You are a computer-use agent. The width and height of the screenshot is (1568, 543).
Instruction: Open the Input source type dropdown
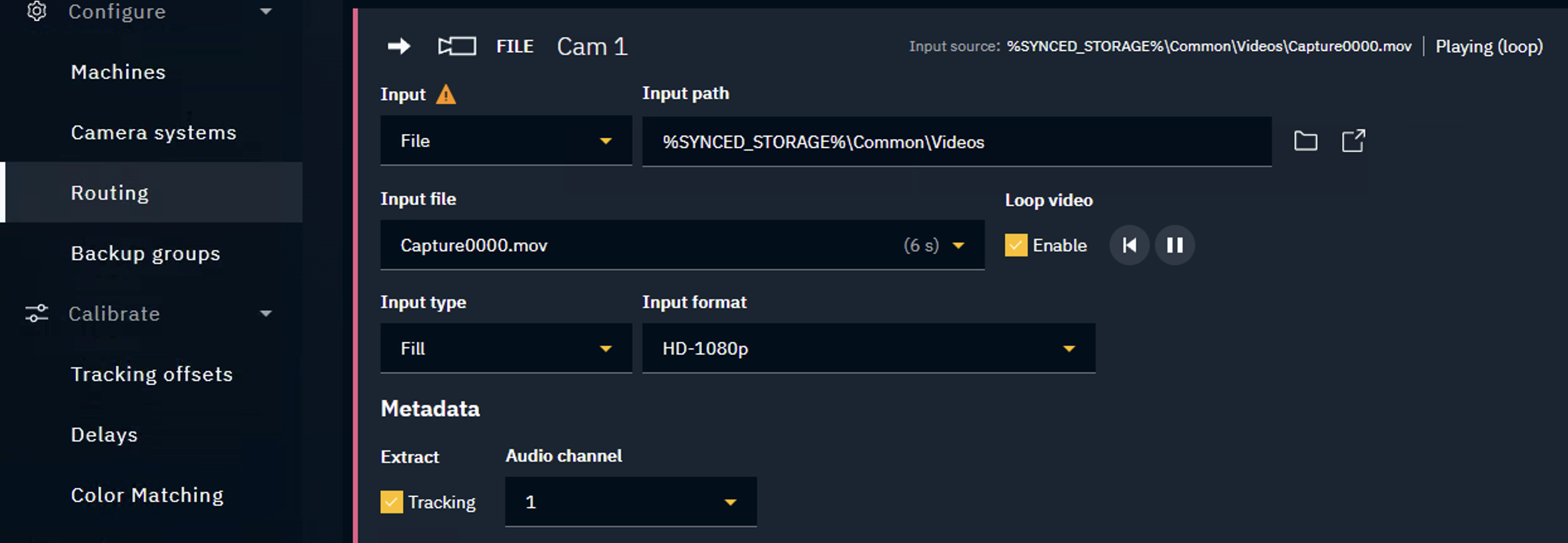pos(506,141)
